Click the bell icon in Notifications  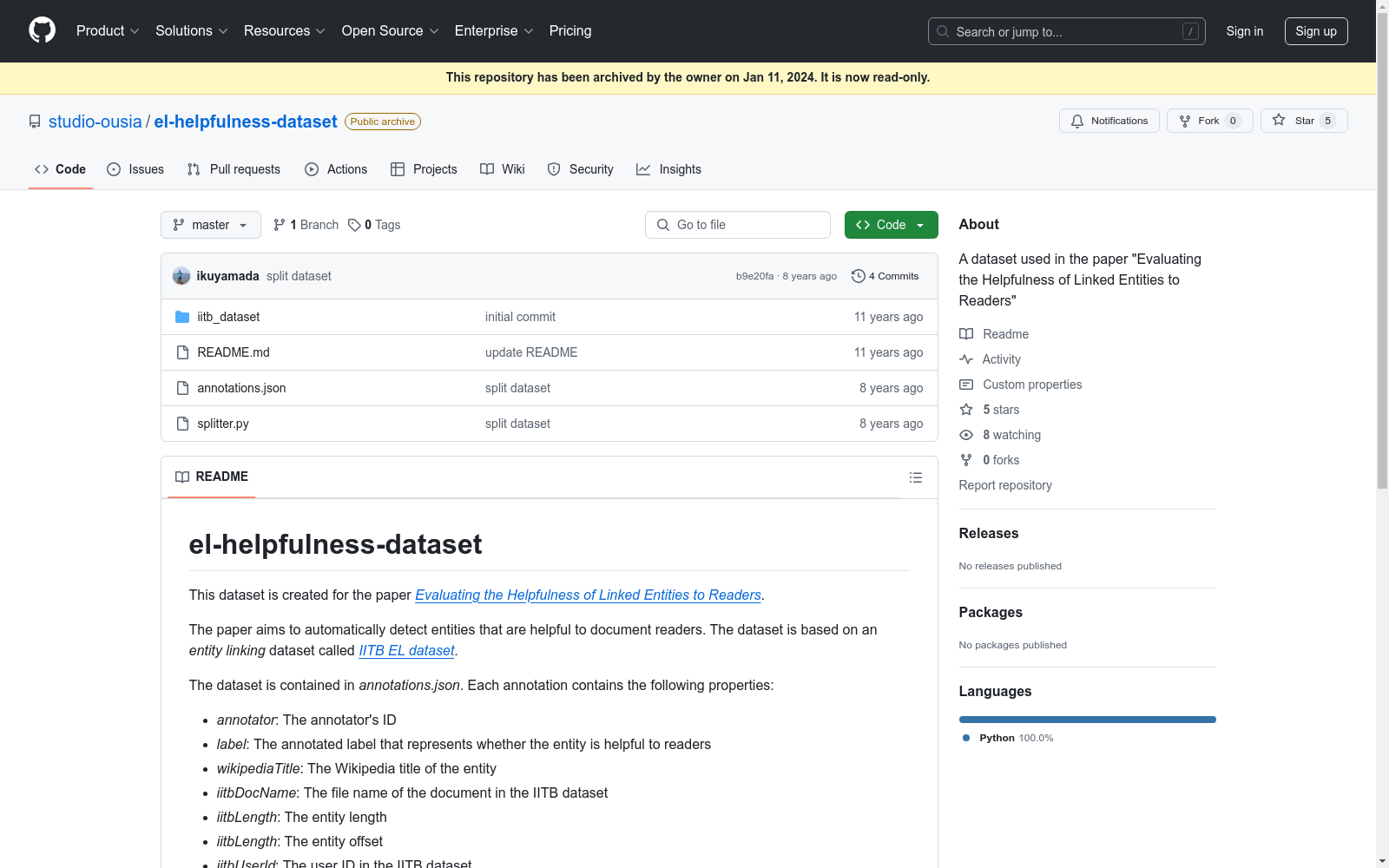1077,121
